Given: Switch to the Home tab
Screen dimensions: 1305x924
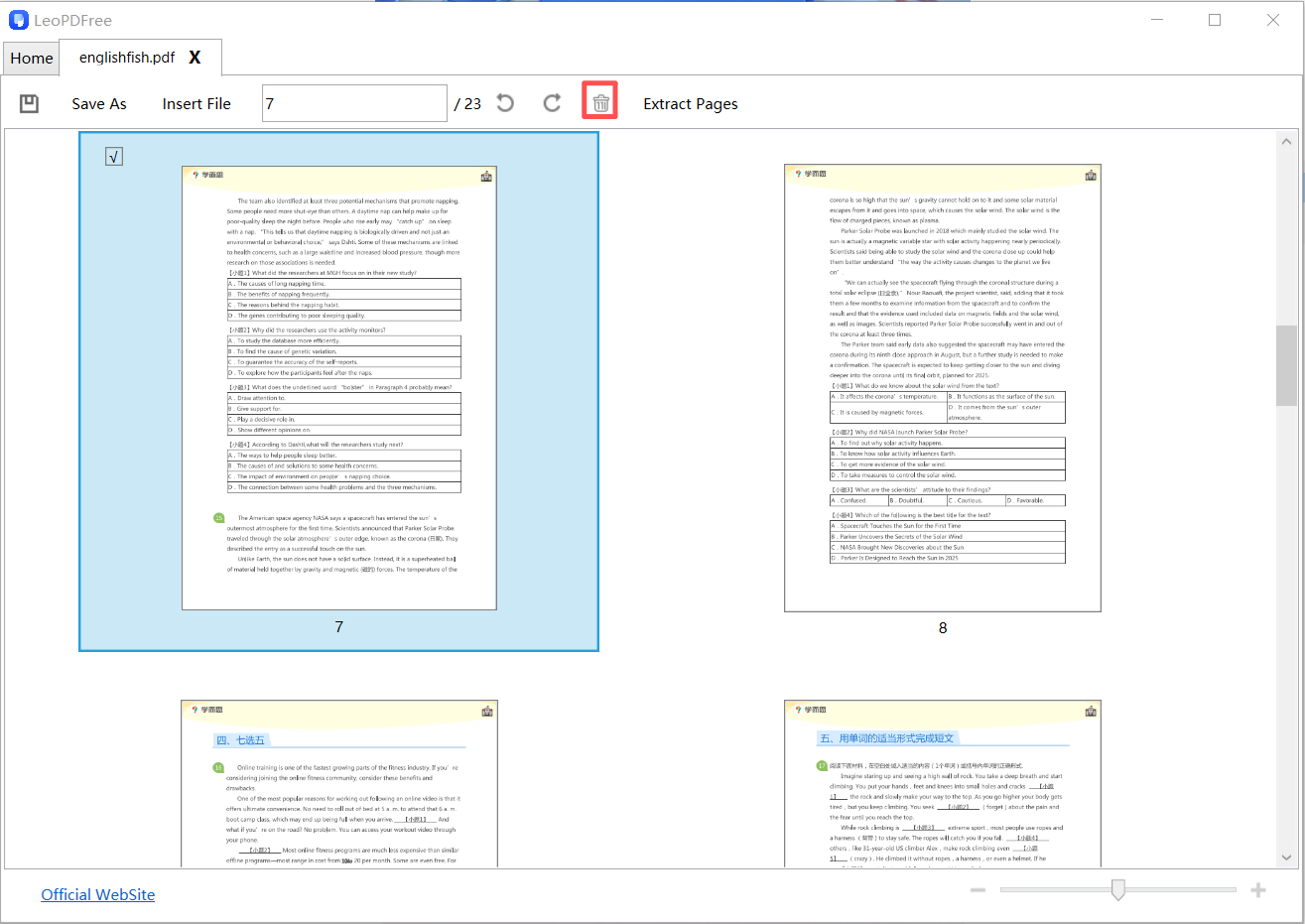Looking at the screenshot, I should pyautogui.click(x=31, y=58).
